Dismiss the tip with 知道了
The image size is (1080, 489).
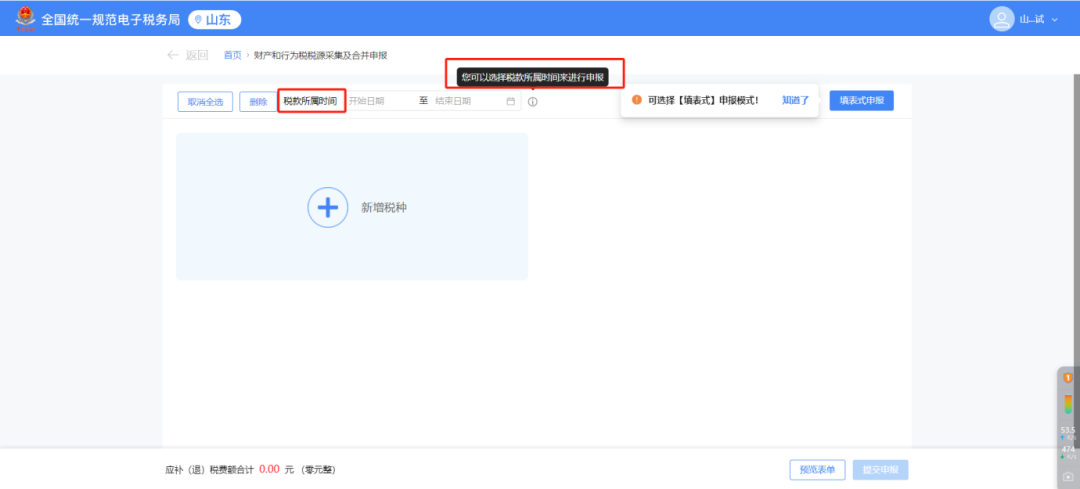point(796,100)
